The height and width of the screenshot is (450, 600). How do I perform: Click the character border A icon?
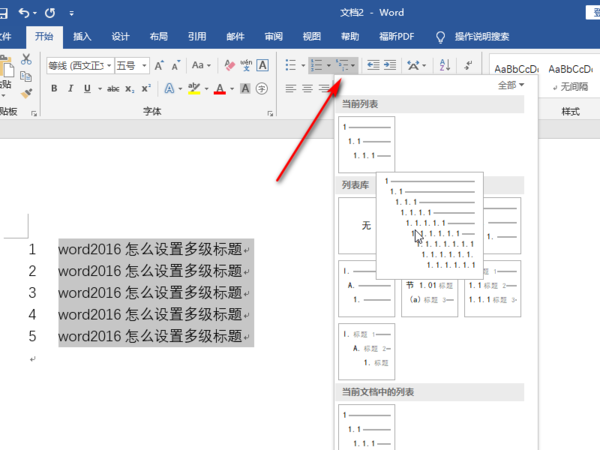pos(262,65)
